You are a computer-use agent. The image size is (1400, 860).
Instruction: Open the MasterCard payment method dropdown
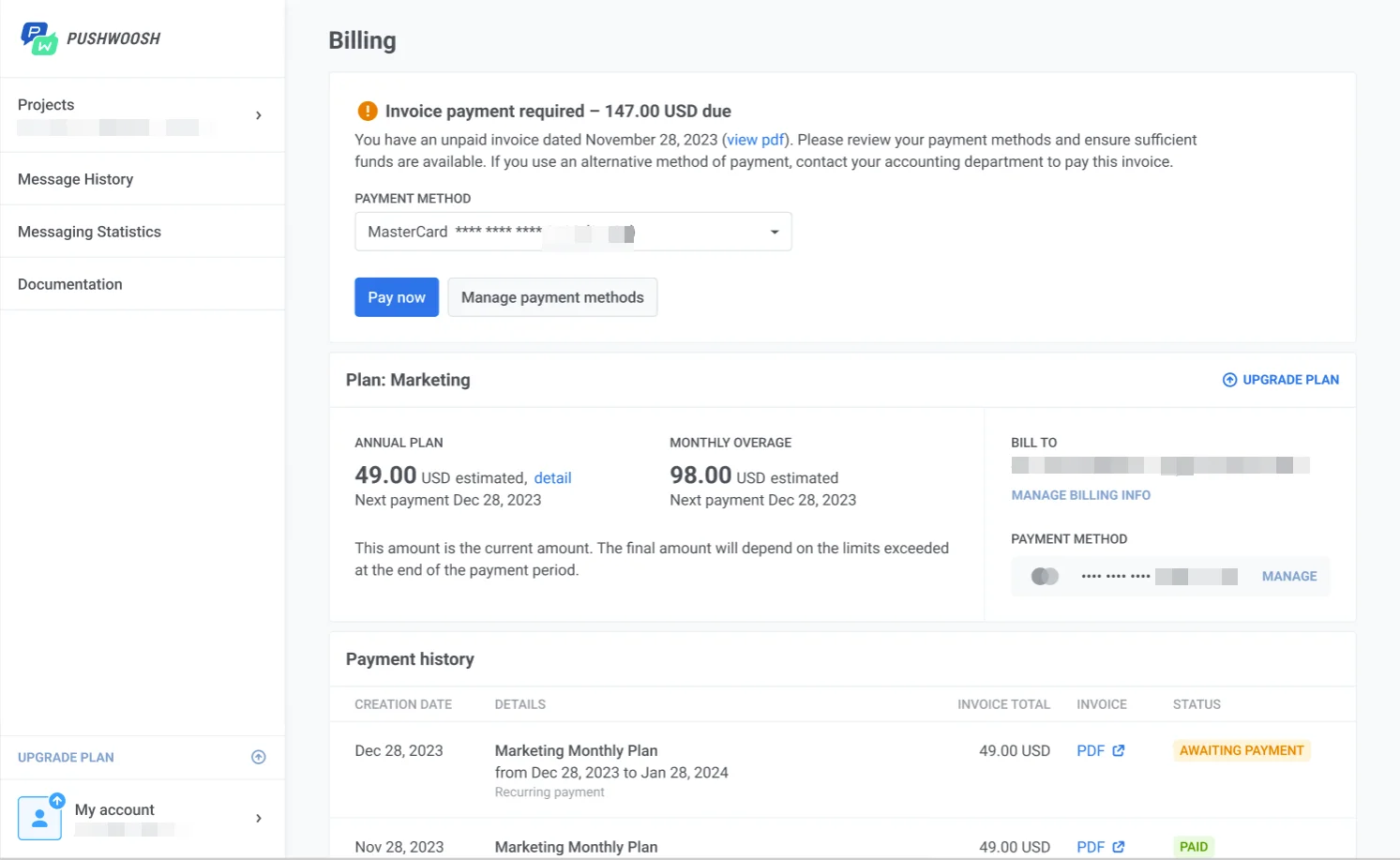(775, 232)
